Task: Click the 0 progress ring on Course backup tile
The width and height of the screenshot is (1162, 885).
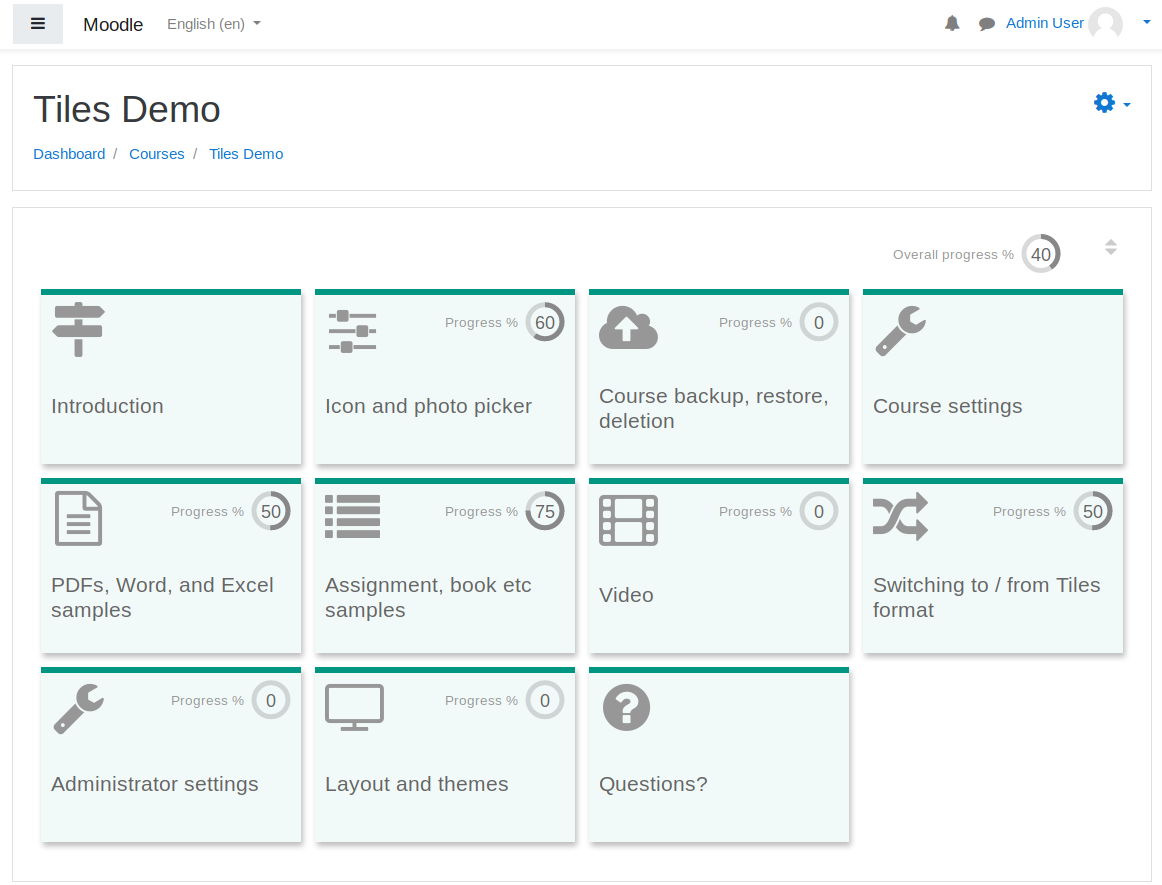Action: point(819,322)
